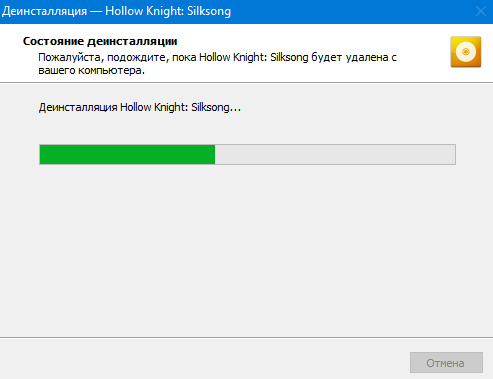Image resolution: width=493 pixels, height=379 pixels.
Task: Click the white header area left of disc icon
Action: click(x=423, y=52)
